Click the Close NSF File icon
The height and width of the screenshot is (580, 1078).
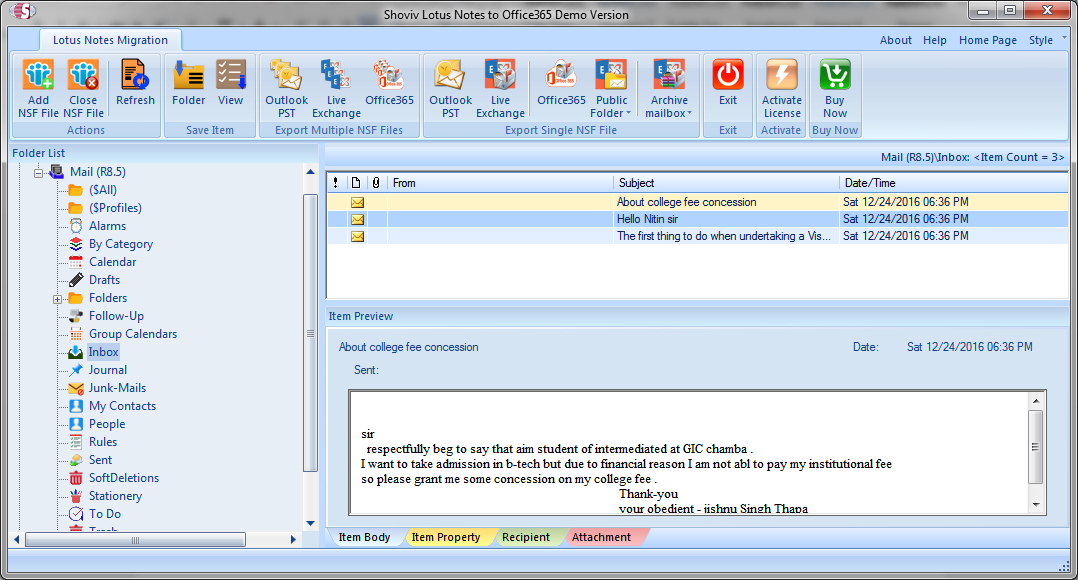tap(83, 89)
